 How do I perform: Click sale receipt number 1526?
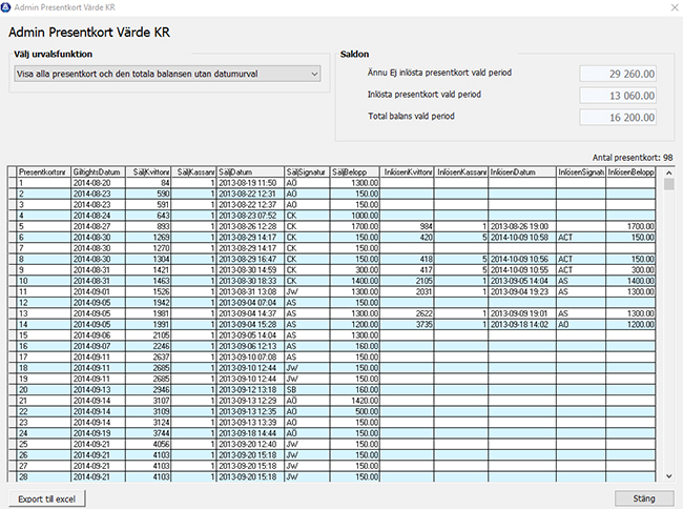[x=148, y=292]
